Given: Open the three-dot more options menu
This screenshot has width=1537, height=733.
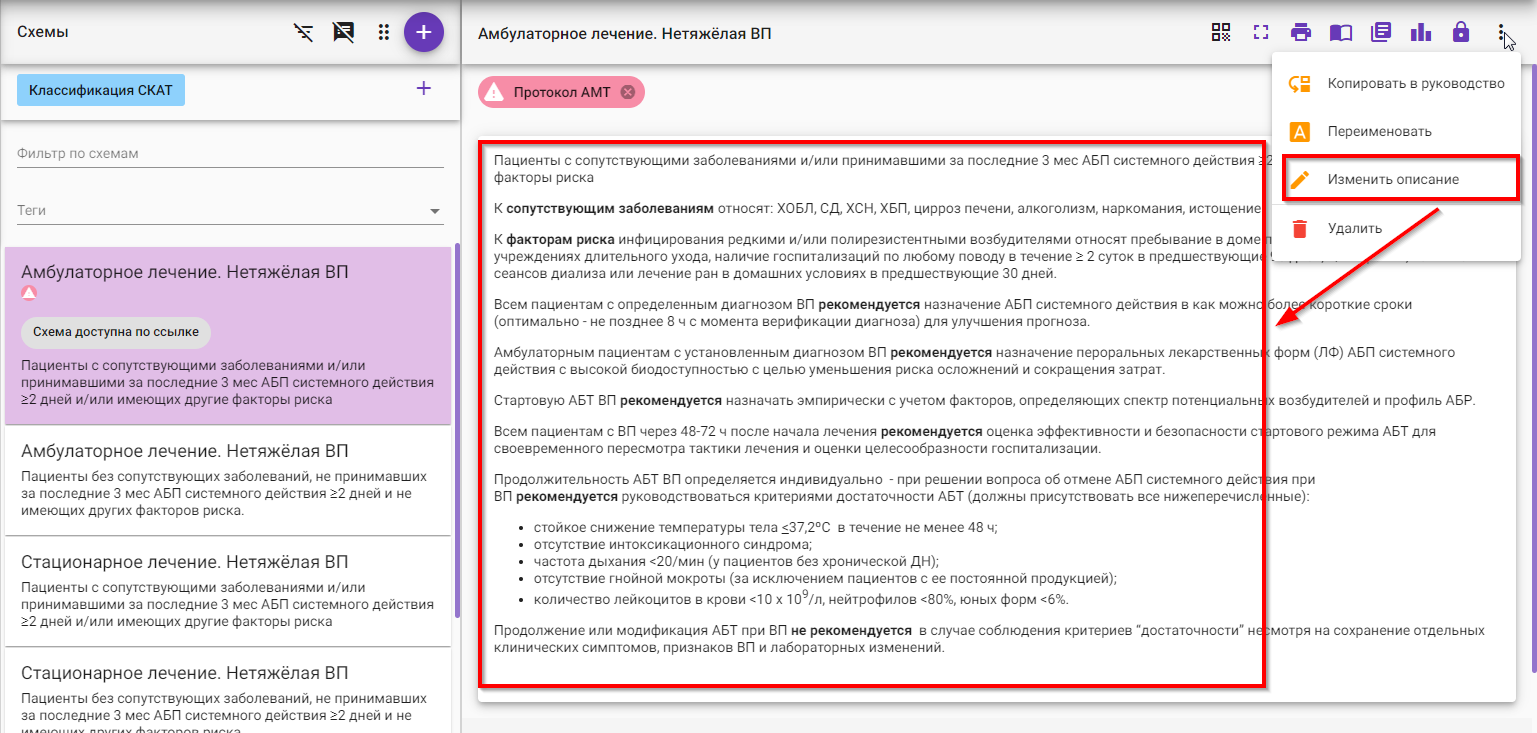Looking at the screenshot, I should coord(1501,33).
